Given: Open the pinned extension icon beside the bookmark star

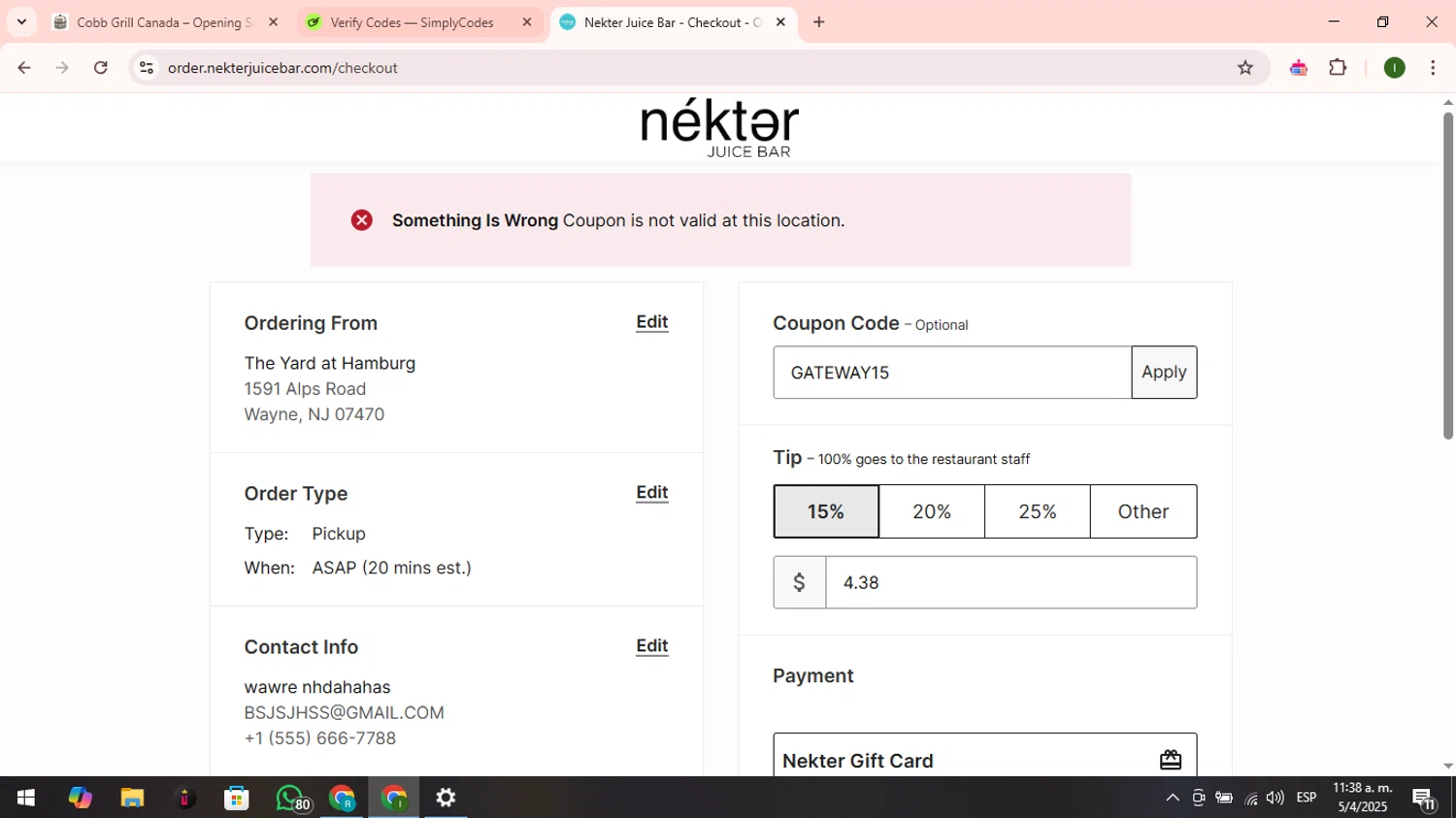Looking at the screenshot, I should [1299, 68].
